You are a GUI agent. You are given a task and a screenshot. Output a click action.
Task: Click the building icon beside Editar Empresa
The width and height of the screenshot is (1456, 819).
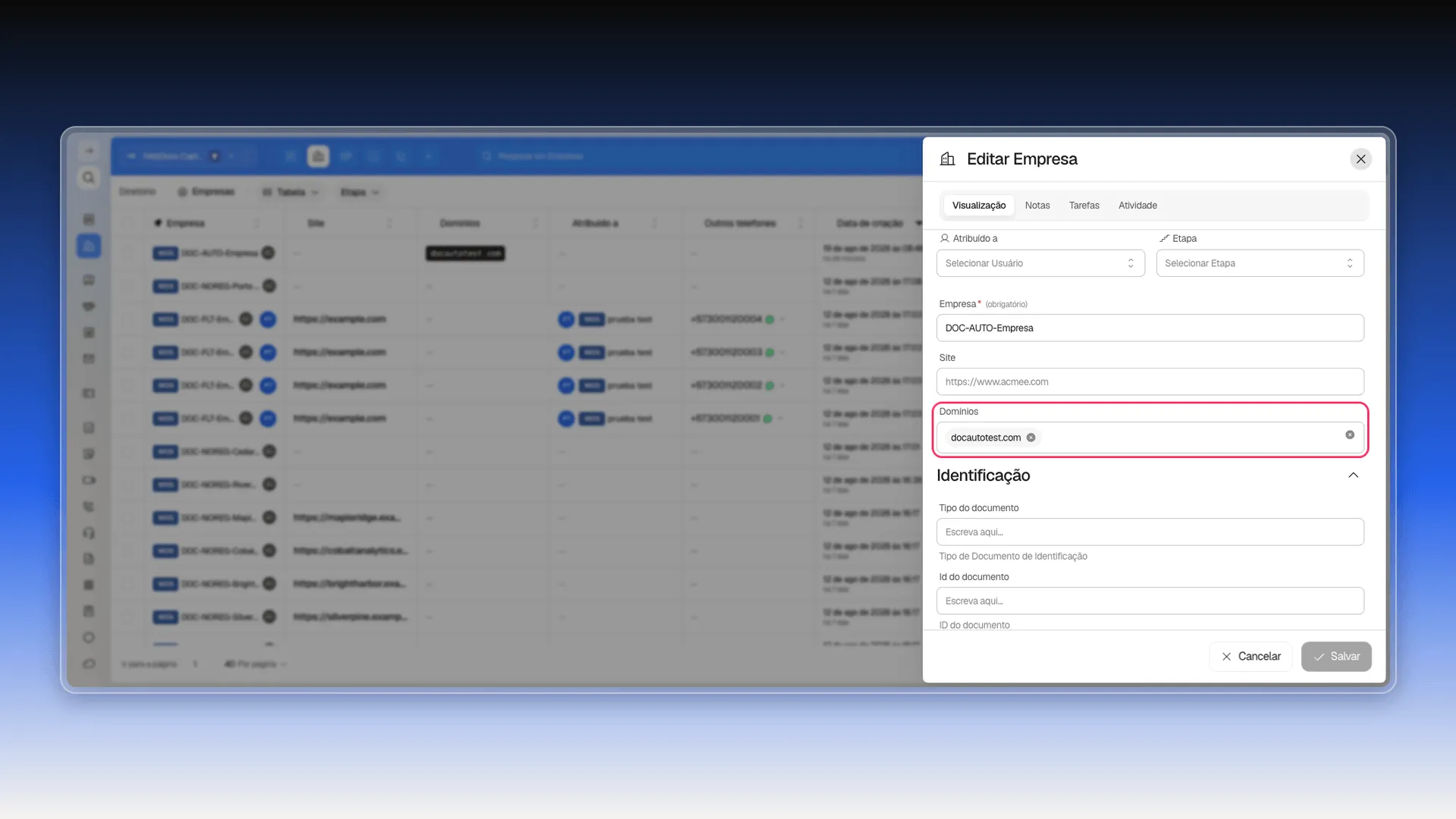947,159
